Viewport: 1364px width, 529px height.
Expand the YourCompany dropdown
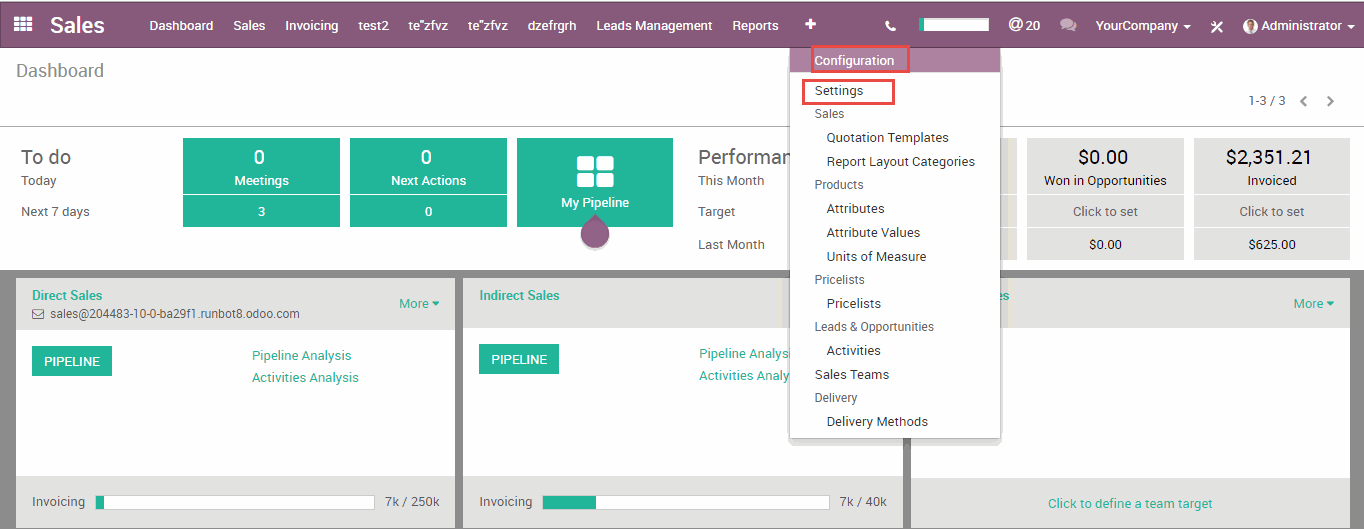(x=1142, y=26)
